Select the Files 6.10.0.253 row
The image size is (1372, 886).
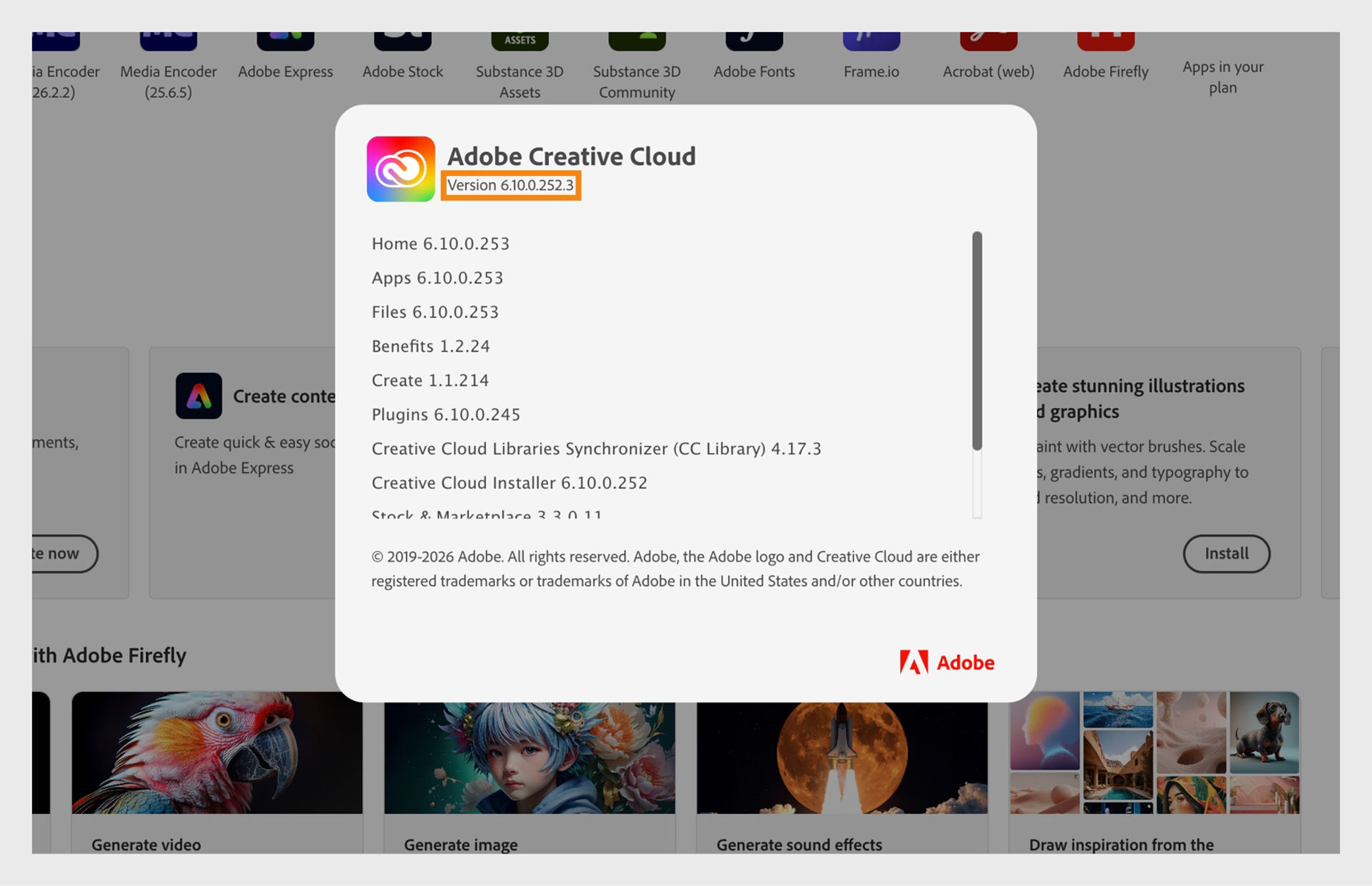click(x=435, y=312)
